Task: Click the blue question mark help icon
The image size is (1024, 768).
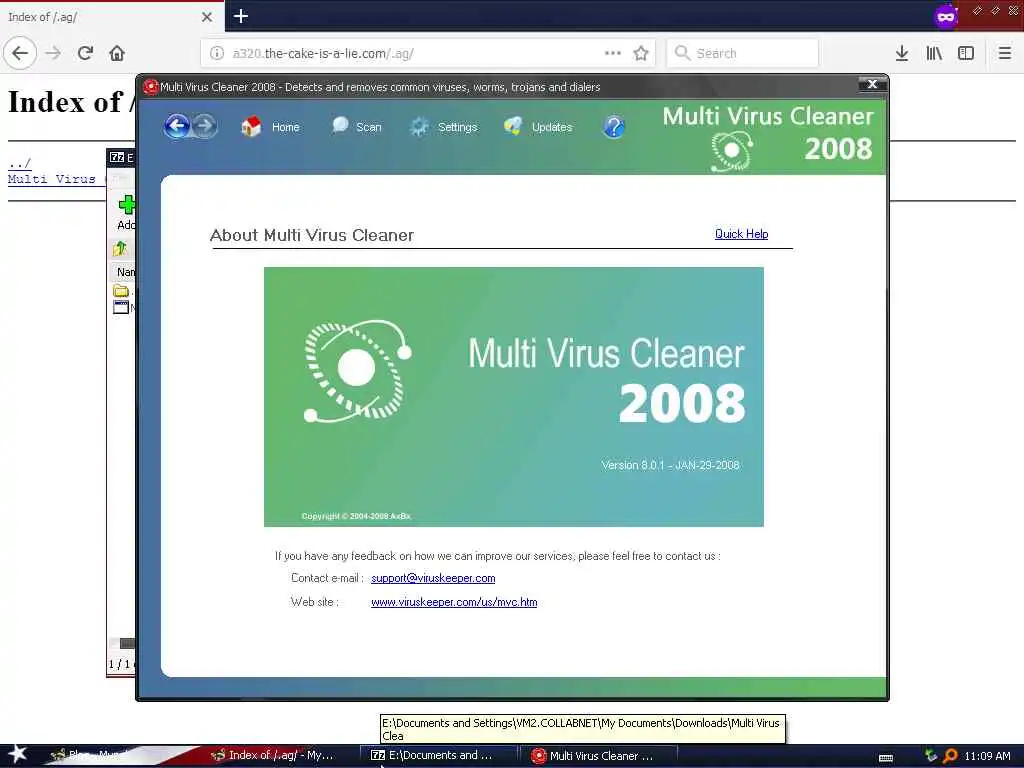Action: point(613,127)
